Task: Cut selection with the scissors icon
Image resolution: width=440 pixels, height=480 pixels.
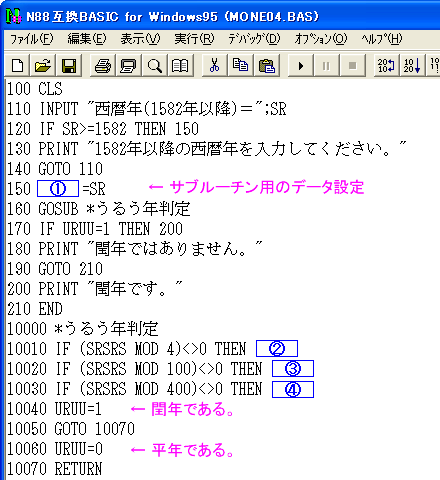Action: coord(214,66)
